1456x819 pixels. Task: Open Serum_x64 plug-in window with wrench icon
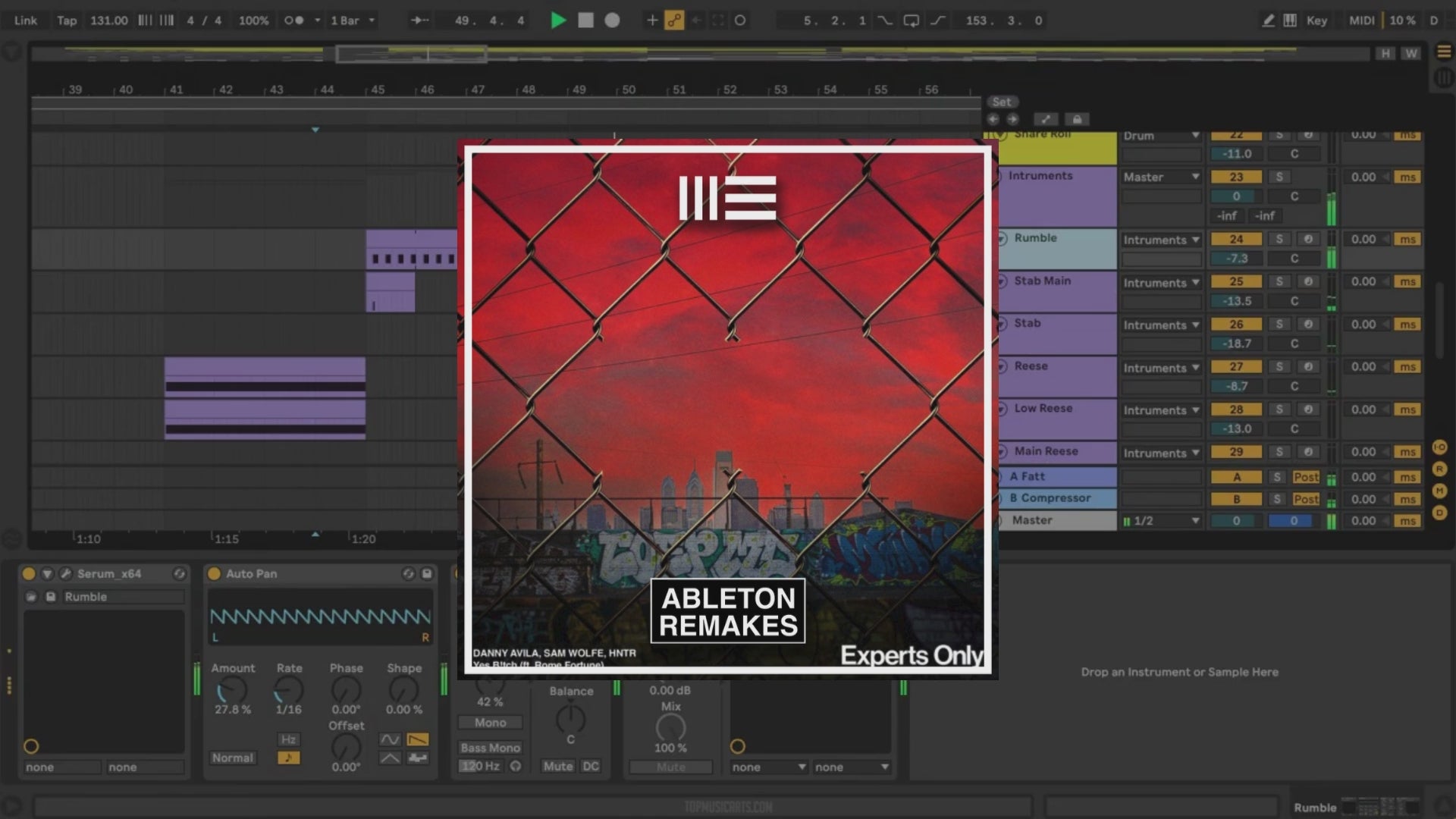click(65, 573)
